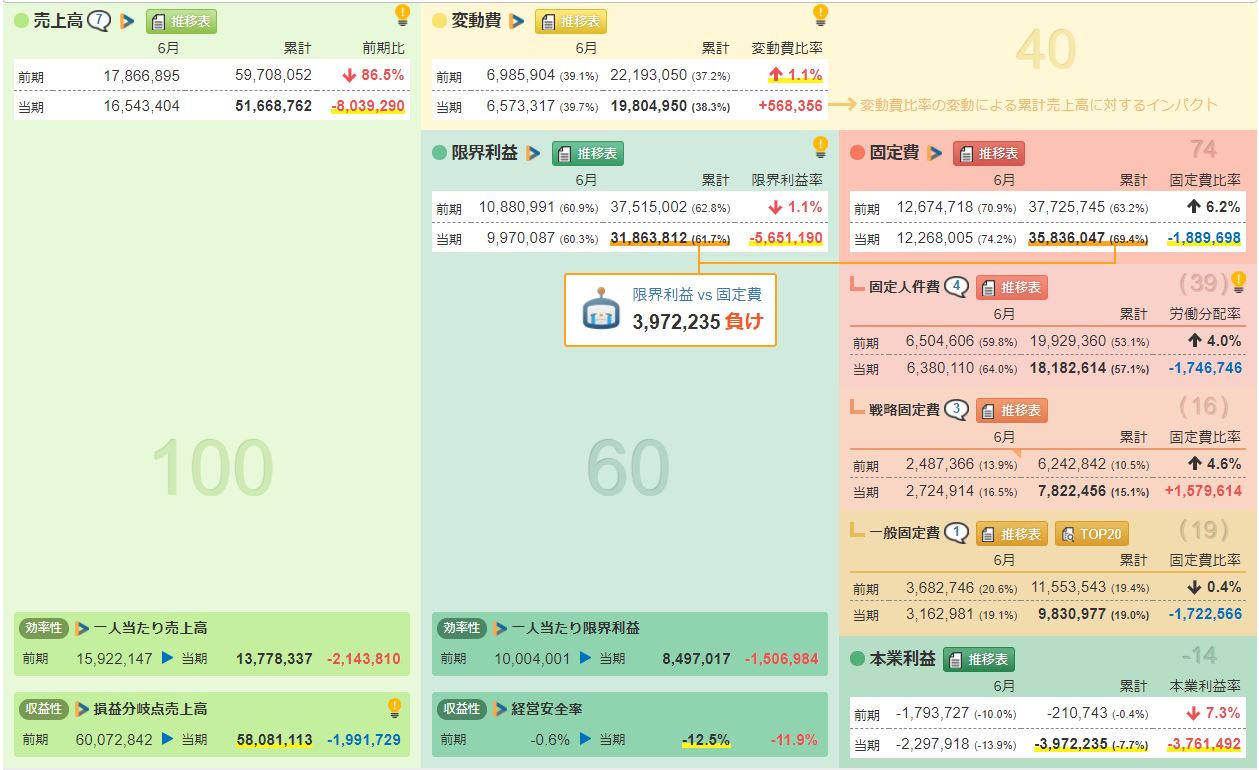
Task: Open the 固定人件費 comment bubble showing 4
Action: (x=957, y=287)
